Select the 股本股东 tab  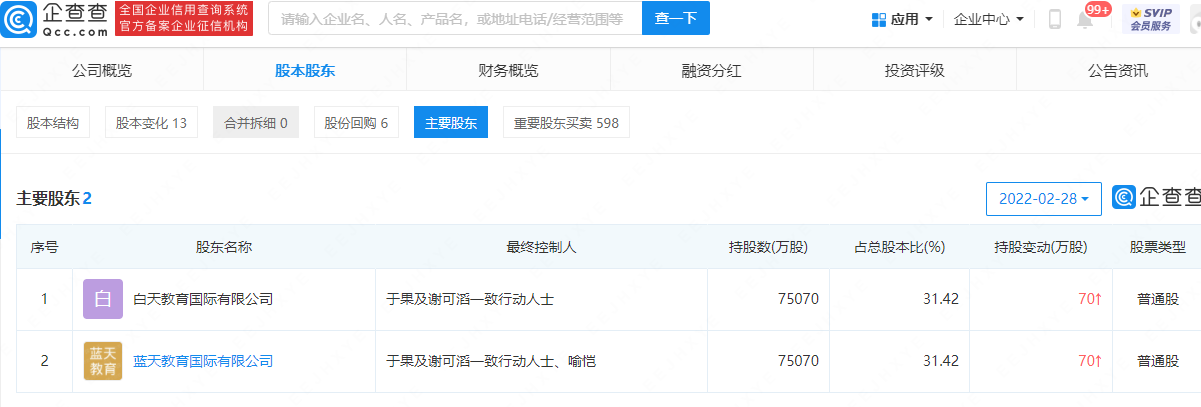[x=305, y=70]
